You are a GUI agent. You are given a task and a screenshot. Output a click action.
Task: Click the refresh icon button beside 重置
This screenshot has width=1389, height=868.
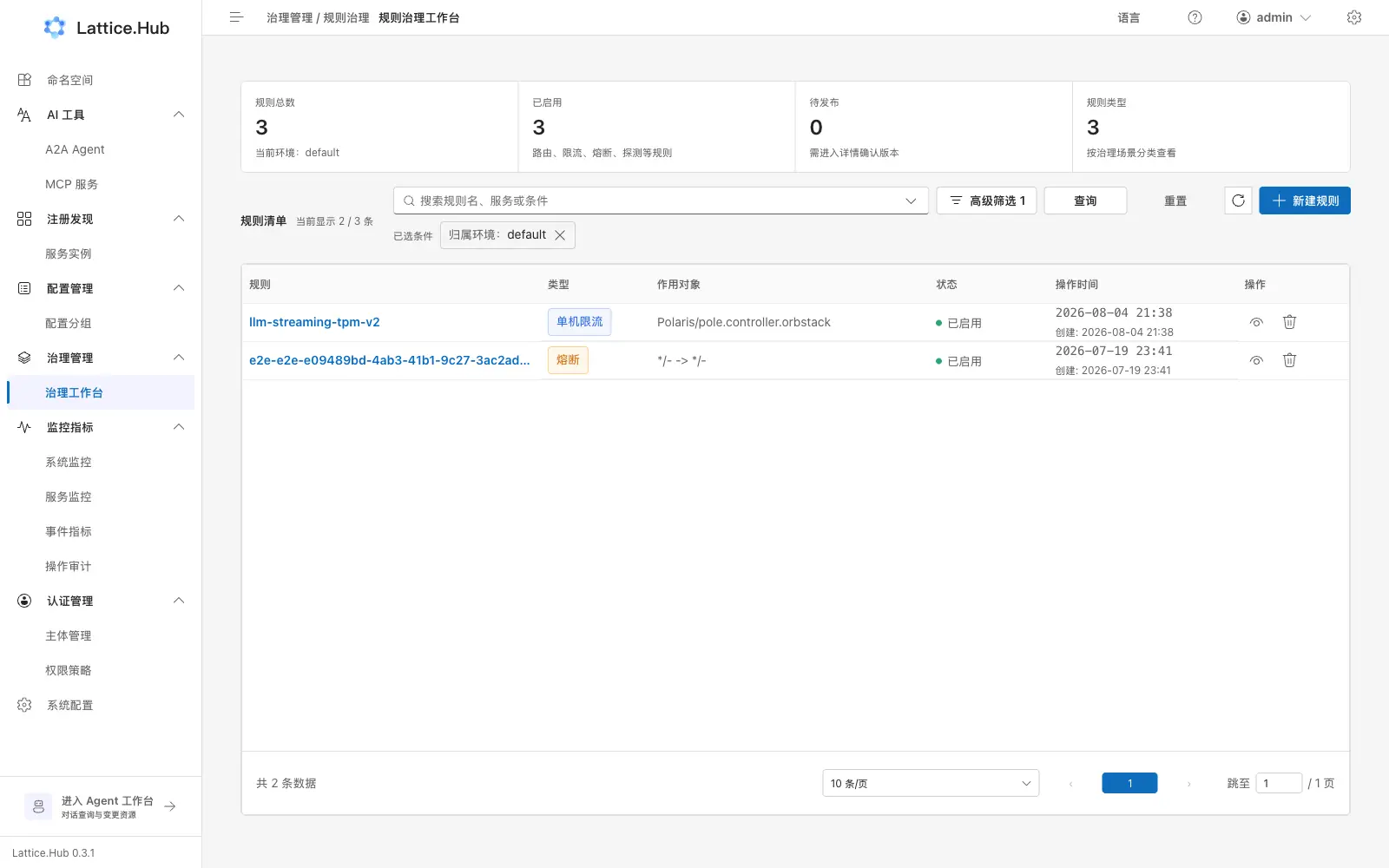(1238, 201)
